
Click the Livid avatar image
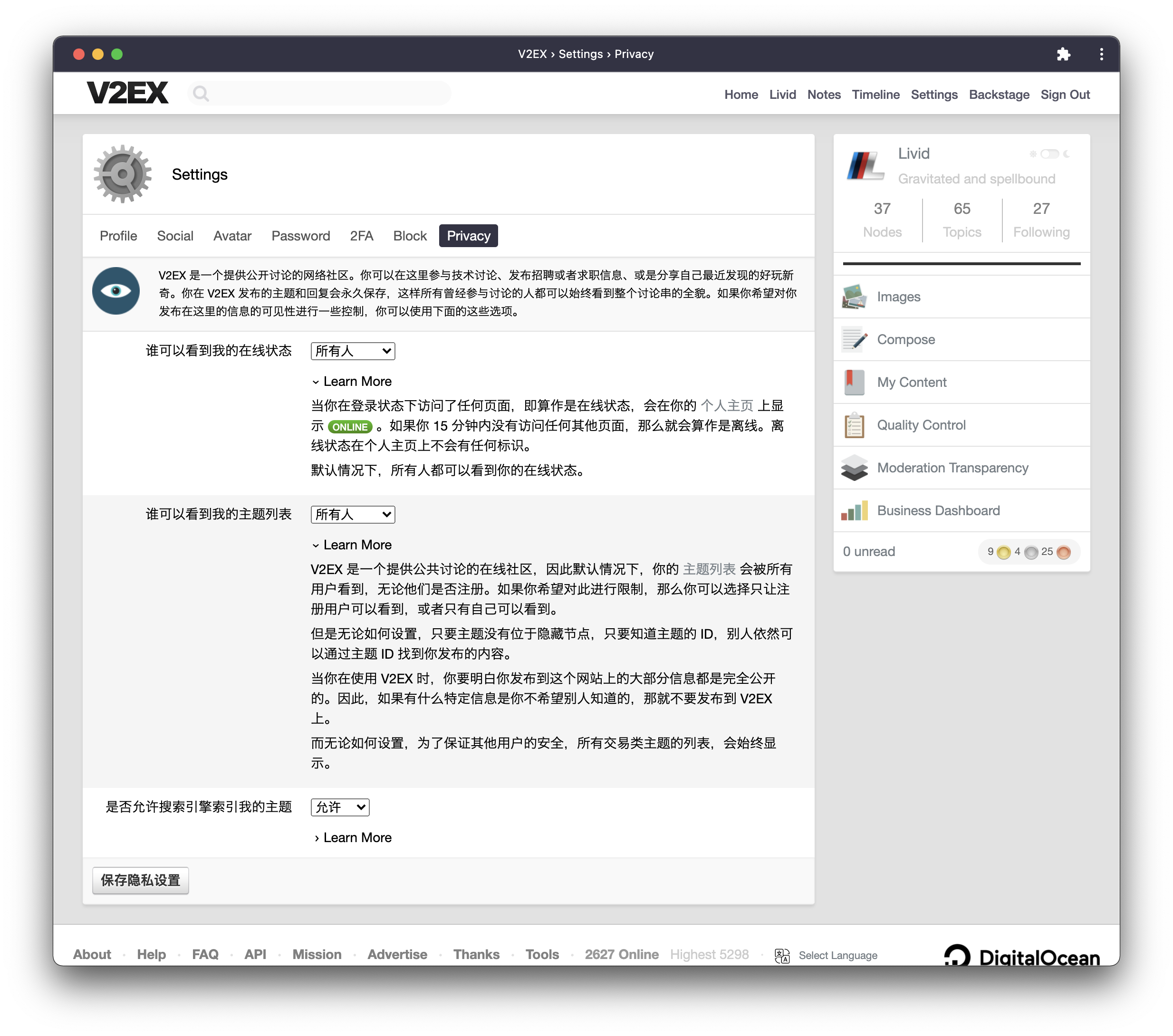pos(865,166)
